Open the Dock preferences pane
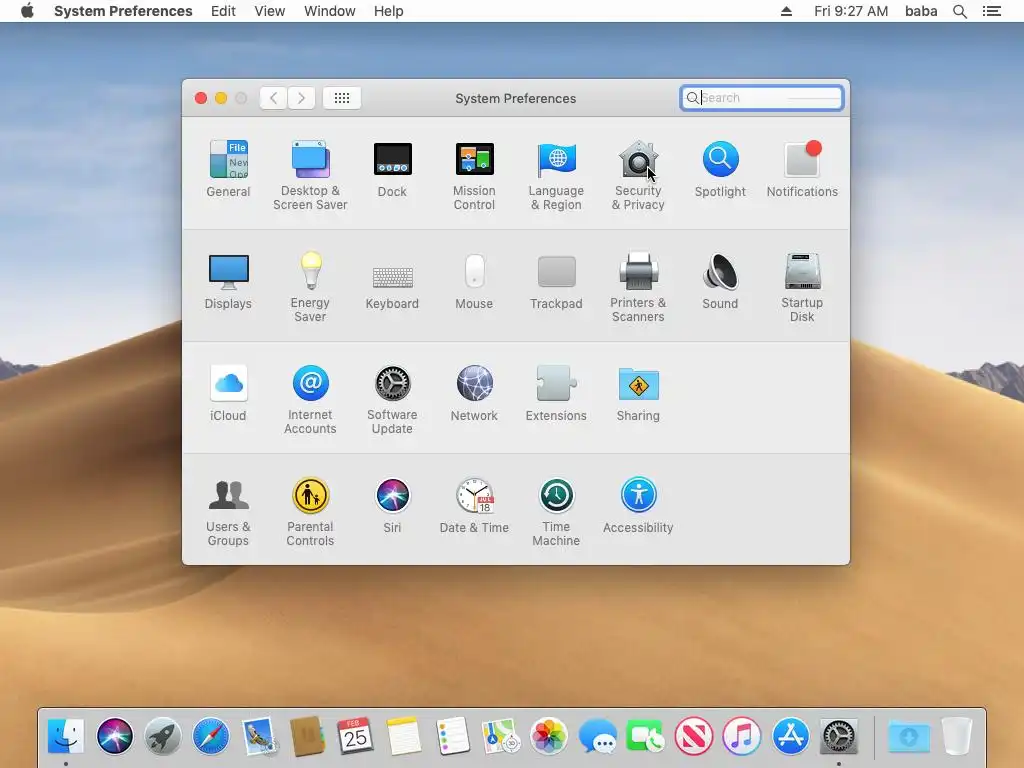This screenshot has width=1024, height=768. point(392,168)
